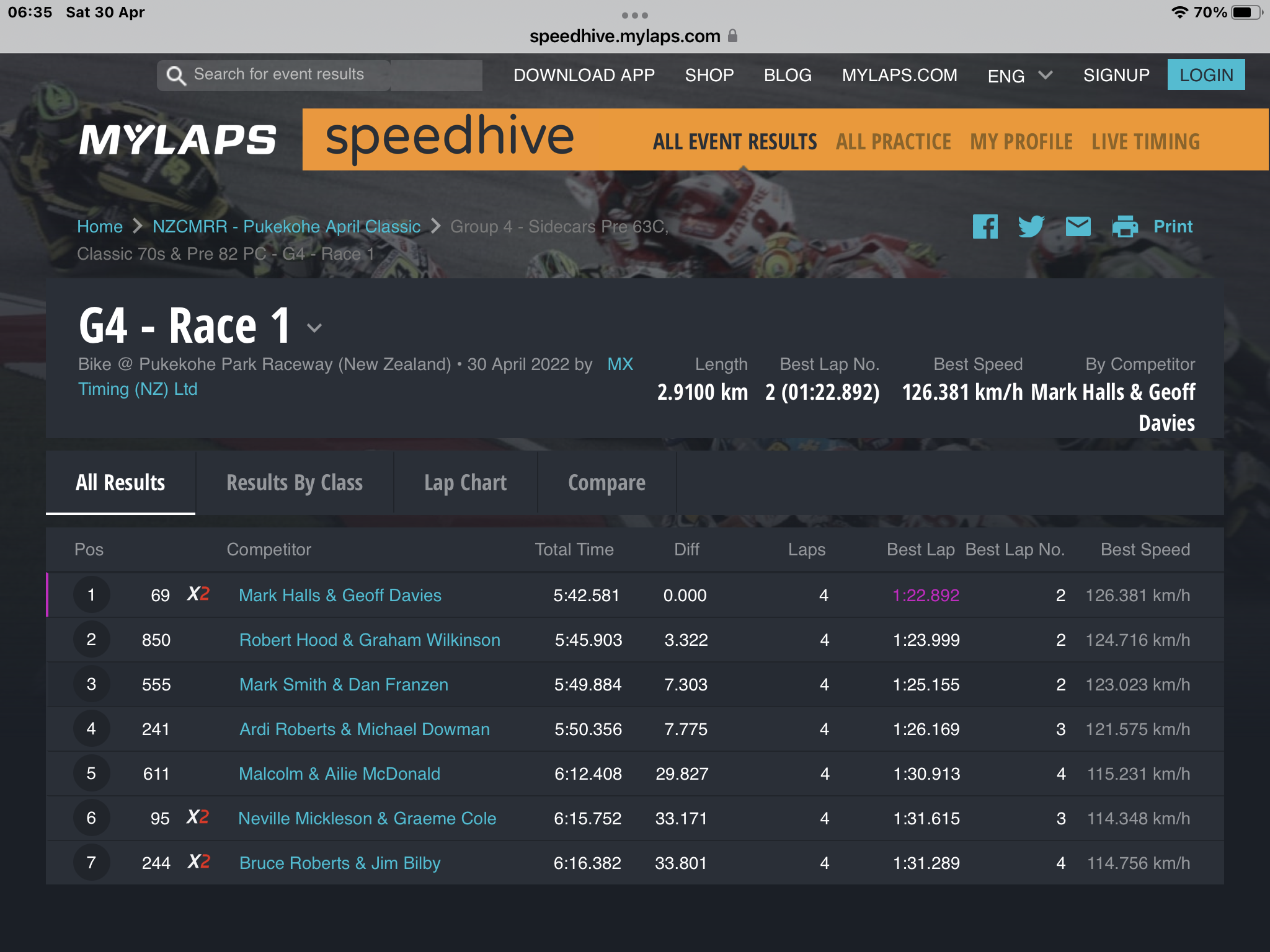1270x952 pixels.
Task: Share results by email icon
Action: 1078,226
